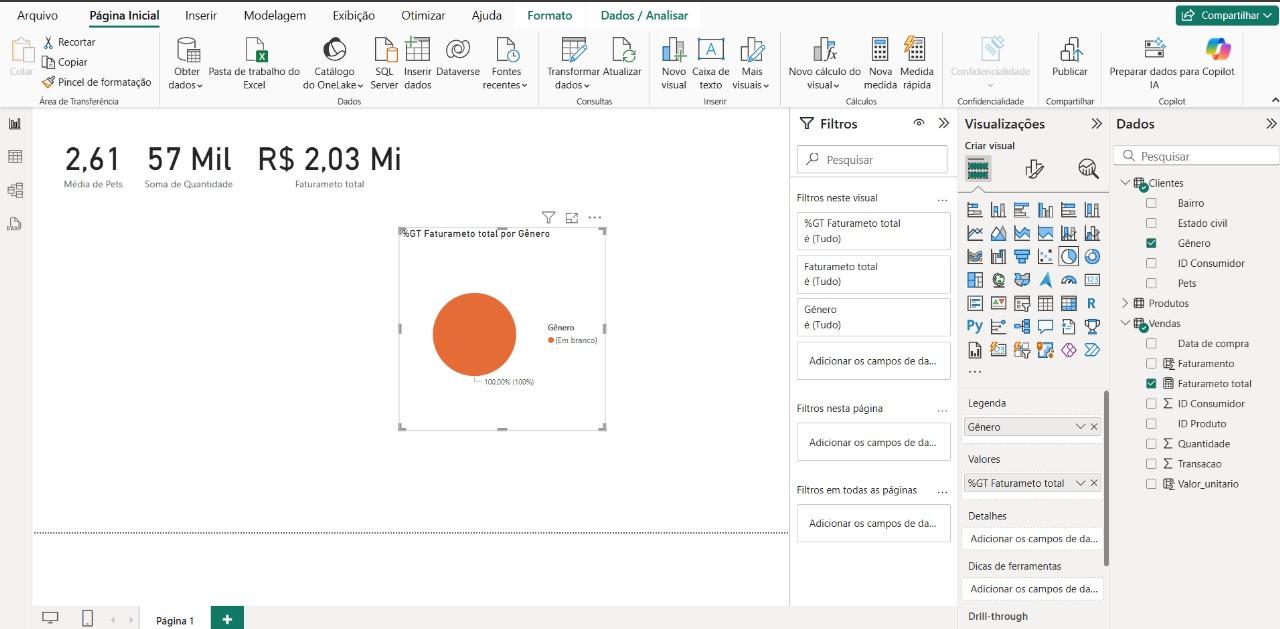
Task: Select the Donut chart visualization
Action: pyautogui.click(x=1092, y=257)
